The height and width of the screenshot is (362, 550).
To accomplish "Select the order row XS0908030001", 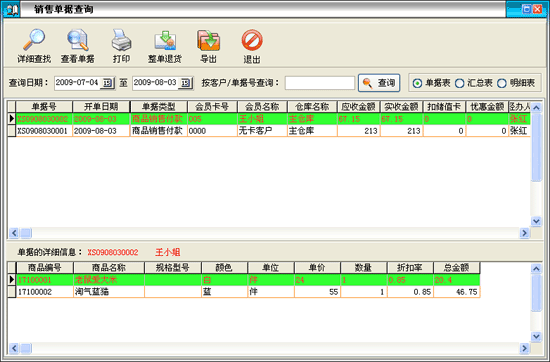I will pos(269,131).
